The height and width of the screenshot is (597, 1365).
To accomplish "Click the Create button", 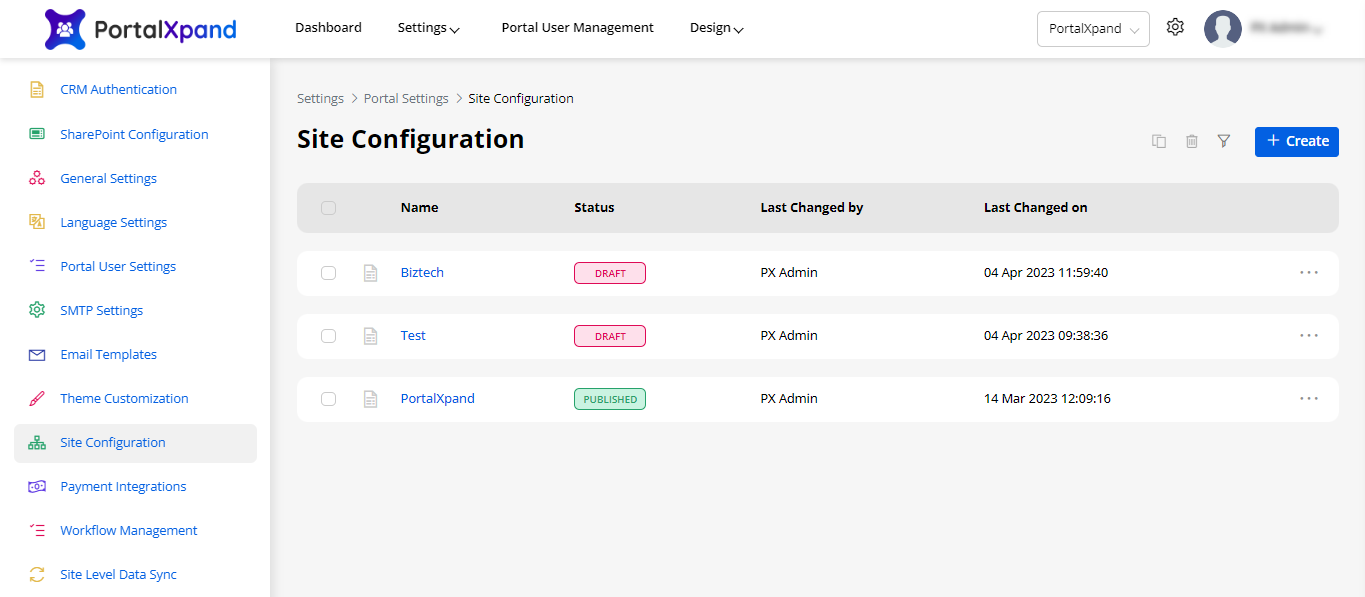I will click(x=1296, y=141).
